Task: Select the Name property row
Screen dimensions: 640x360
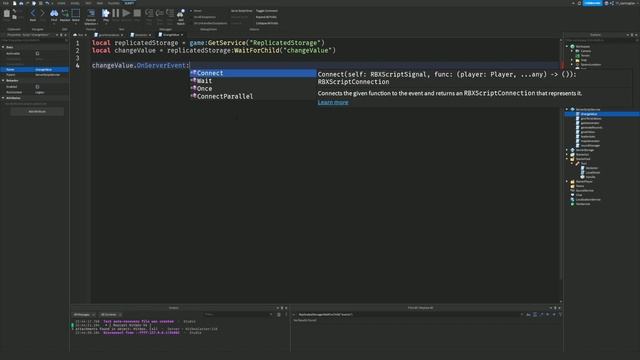Action: 34,70
